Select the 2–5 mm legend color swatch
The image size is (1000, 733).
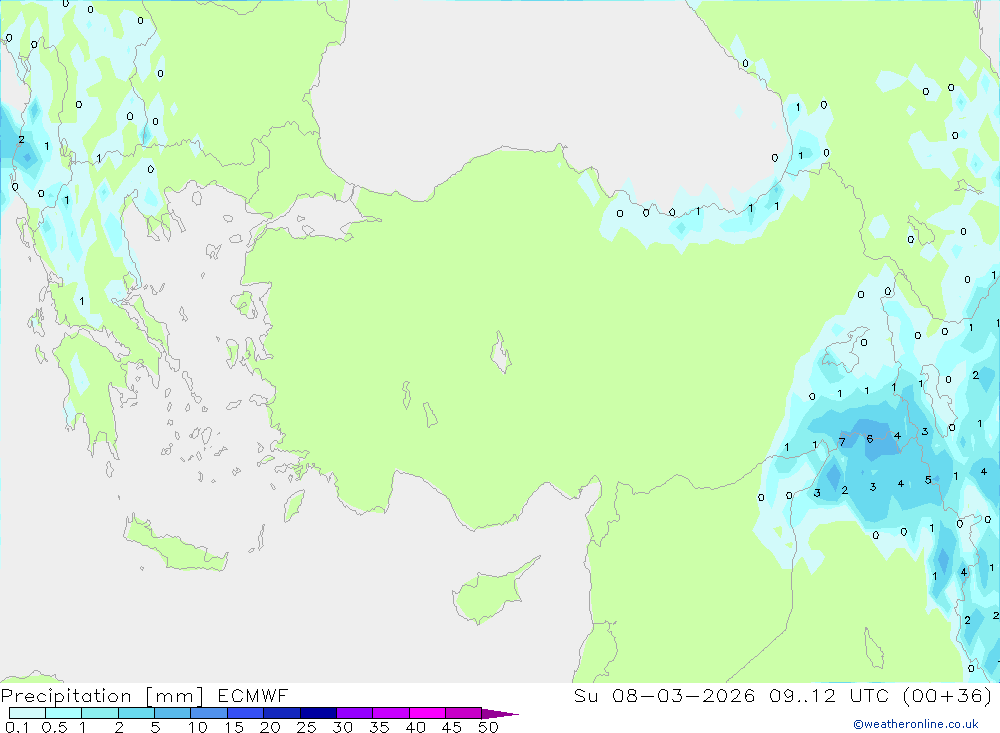pos(136,713)
